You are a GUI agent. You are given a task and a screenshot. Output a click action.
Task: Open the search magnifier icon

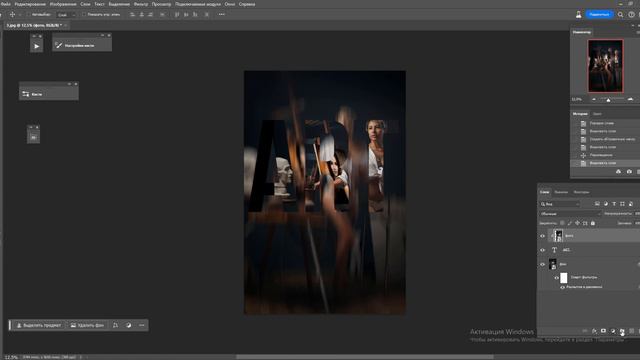click(620, 14)
